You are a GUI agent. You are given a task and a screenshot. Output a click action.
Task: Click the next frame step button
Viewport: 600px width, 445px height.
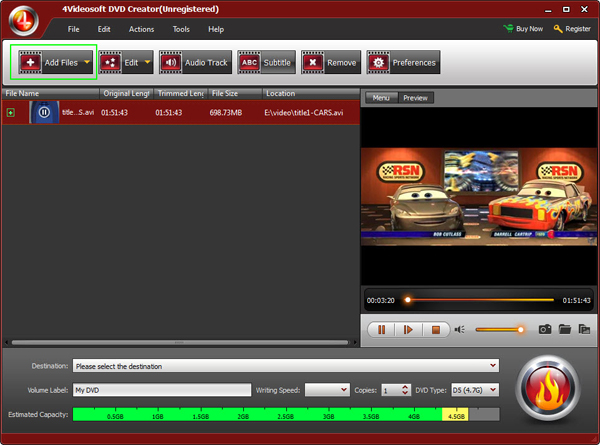coord(408,329)
